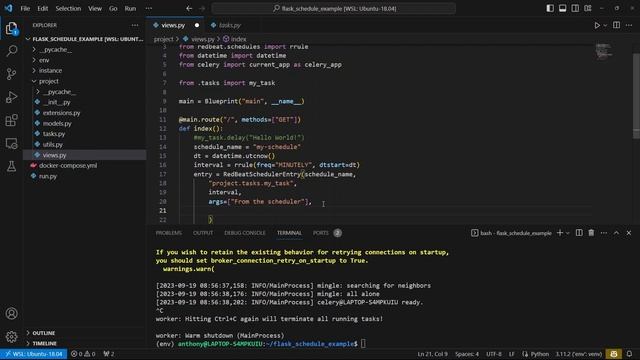Open errors and warnings status item
640x360 pixels.
[x=83, y=354]
